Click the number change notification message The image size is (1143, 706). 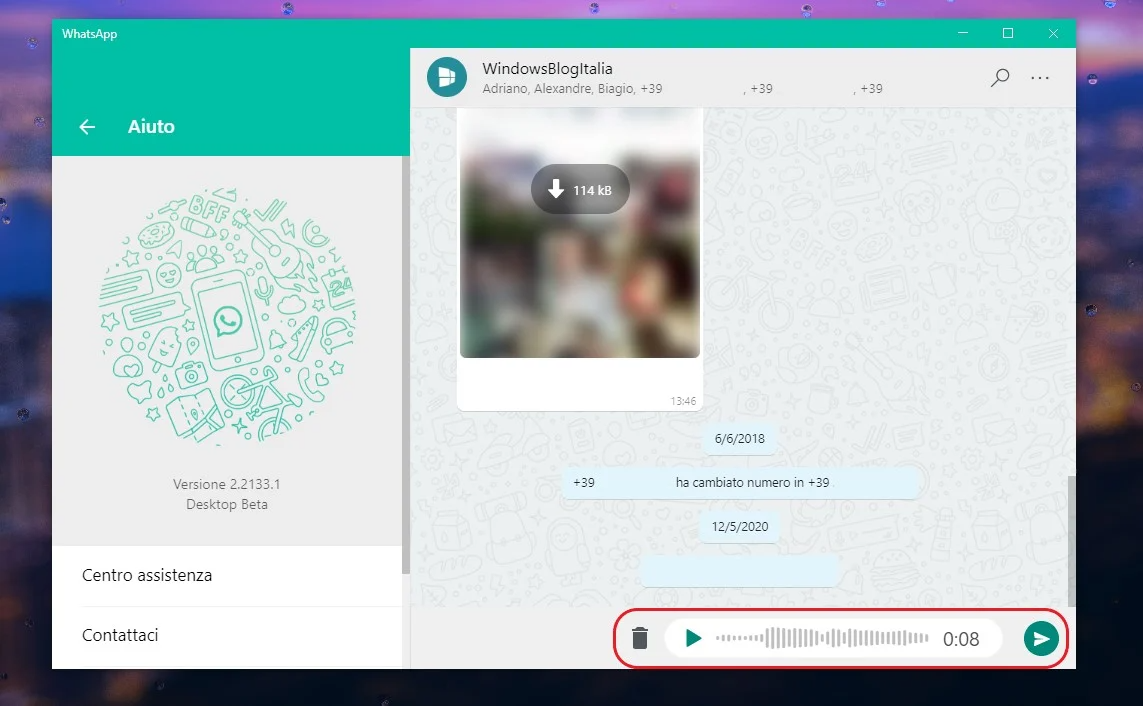(740, 482)
